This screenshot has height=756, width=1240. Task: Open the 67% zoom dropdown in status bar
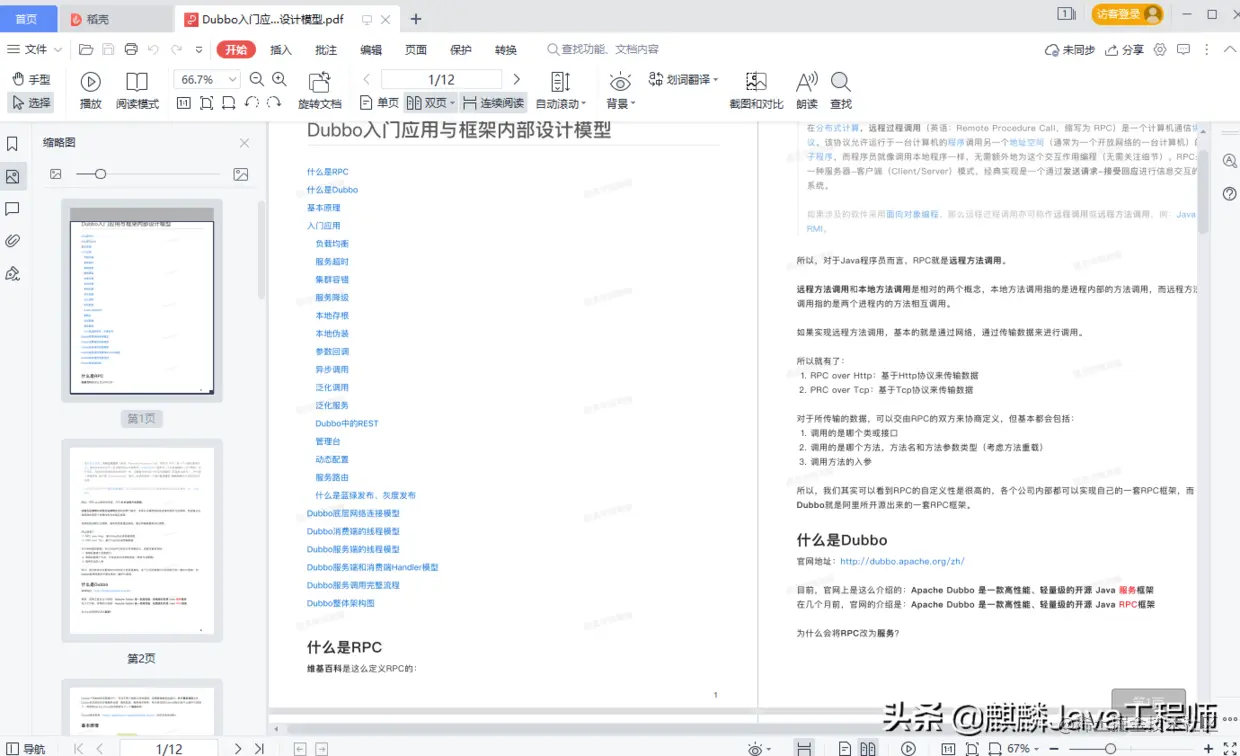(x=1037, y=748)
